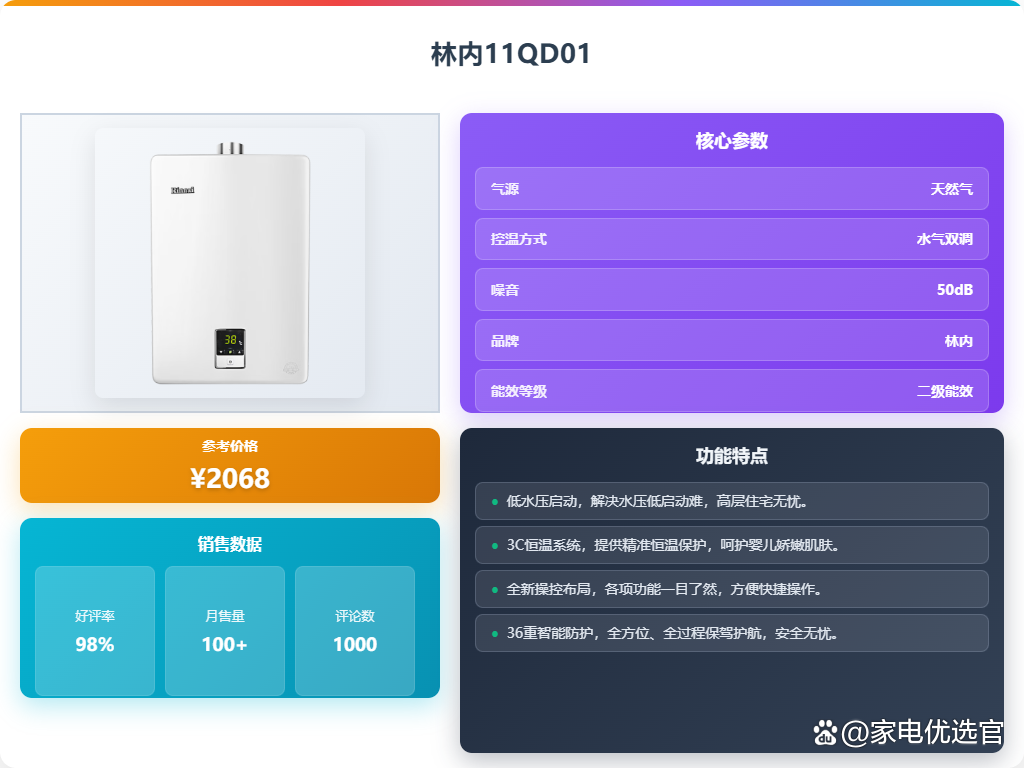Screen dimensions: 1024x768
Task: Click the @家电优选官 watermark text
Action: pyautogui.click(x=921, y=732)
